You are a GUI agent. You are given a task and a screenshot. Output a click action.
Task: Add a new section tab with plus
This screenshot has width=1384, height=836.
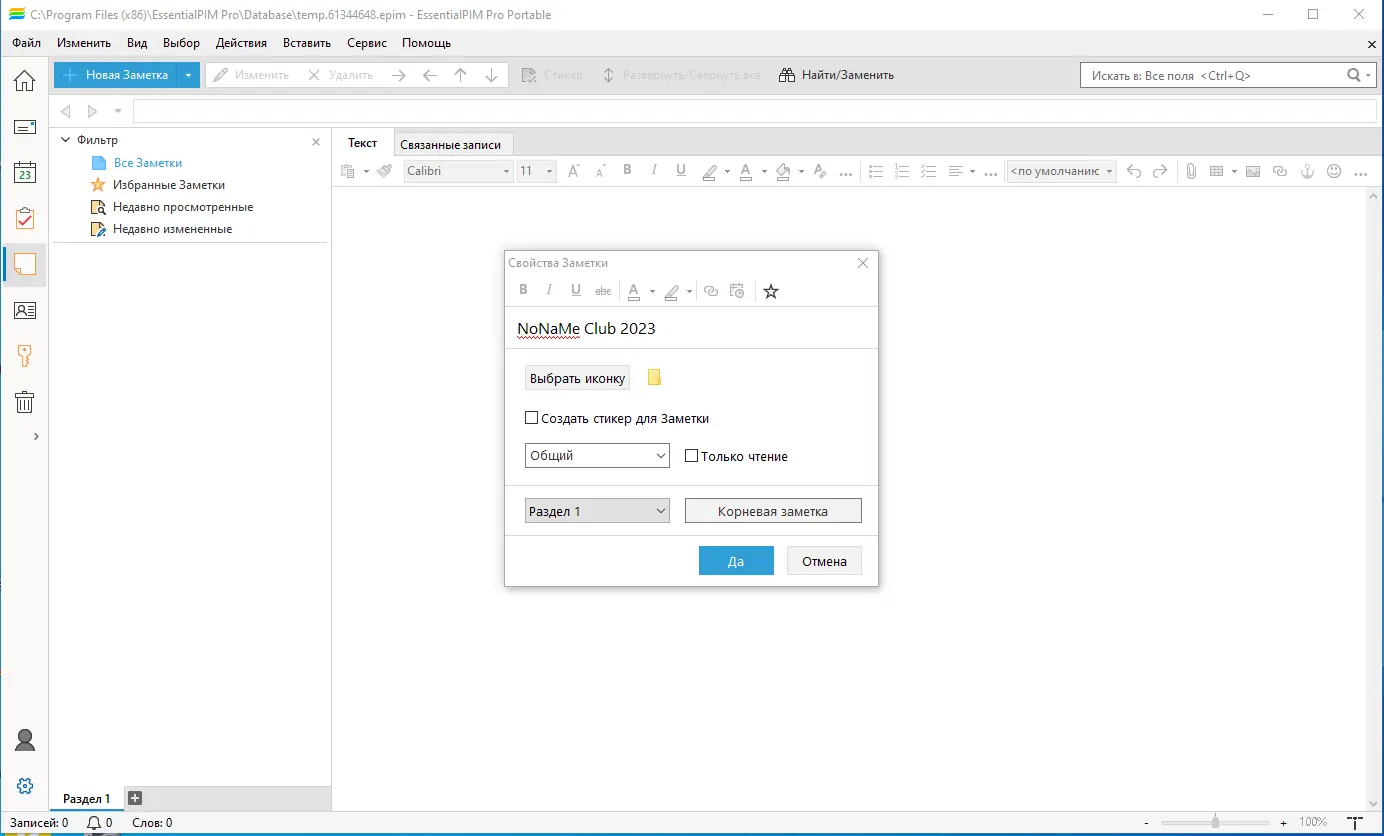pos(135,798)
